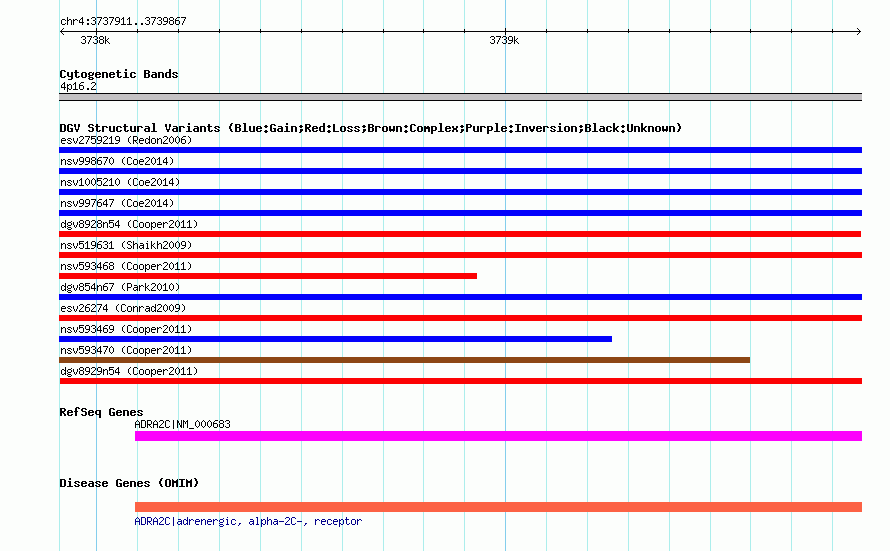The image size is (890, 551).
Task: Select the blue nsv593469 gain bar
Action: [x=335, y=339]
